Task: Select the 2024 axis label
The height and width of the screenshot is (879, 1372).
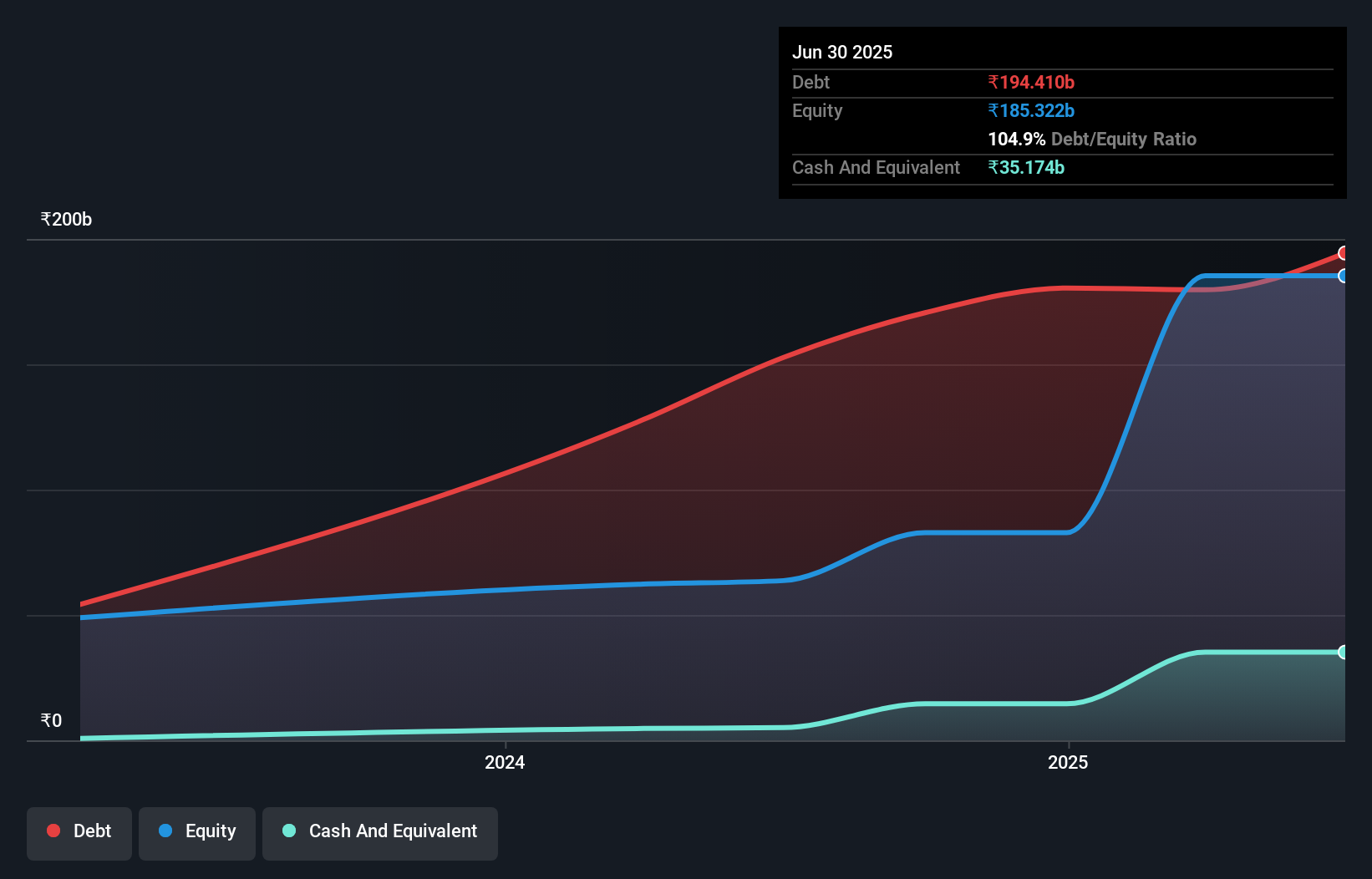Action: (x=505, y=762)
